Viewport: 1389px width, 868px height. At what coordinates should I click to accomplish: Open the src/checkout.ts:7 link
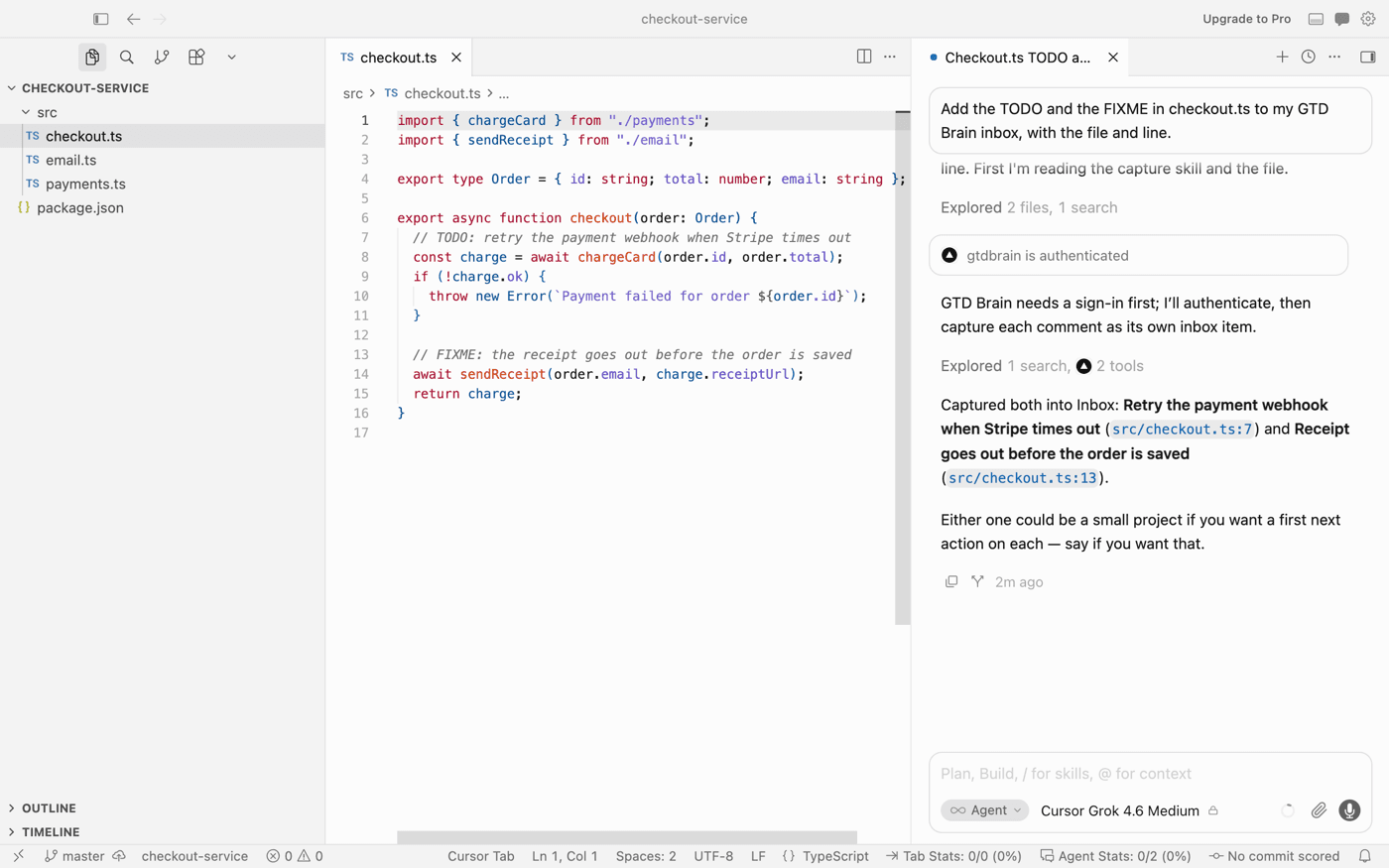coord(1182,430)
